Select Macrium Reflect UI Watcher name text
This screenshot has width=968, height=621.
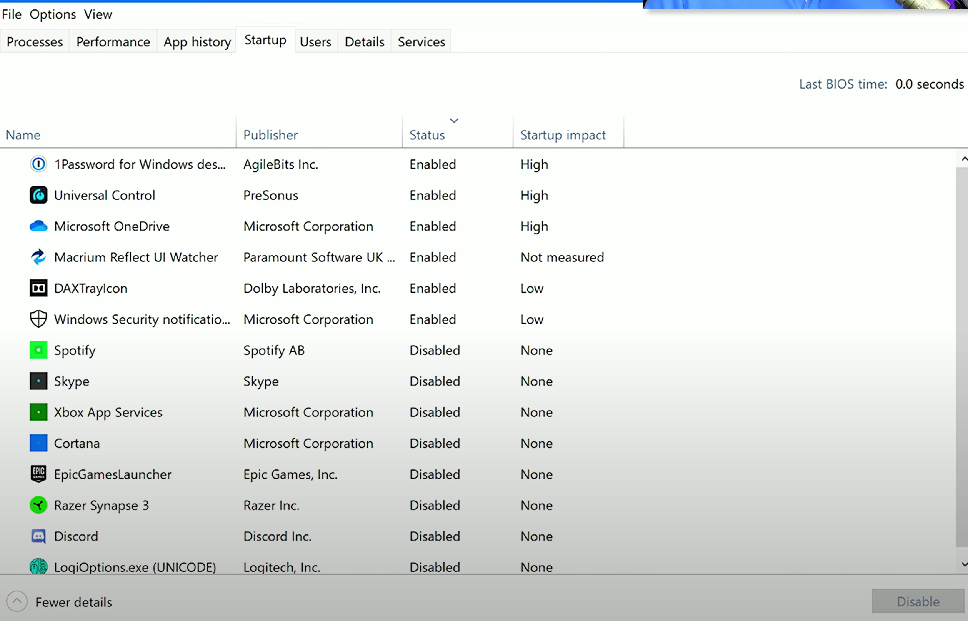136,257
